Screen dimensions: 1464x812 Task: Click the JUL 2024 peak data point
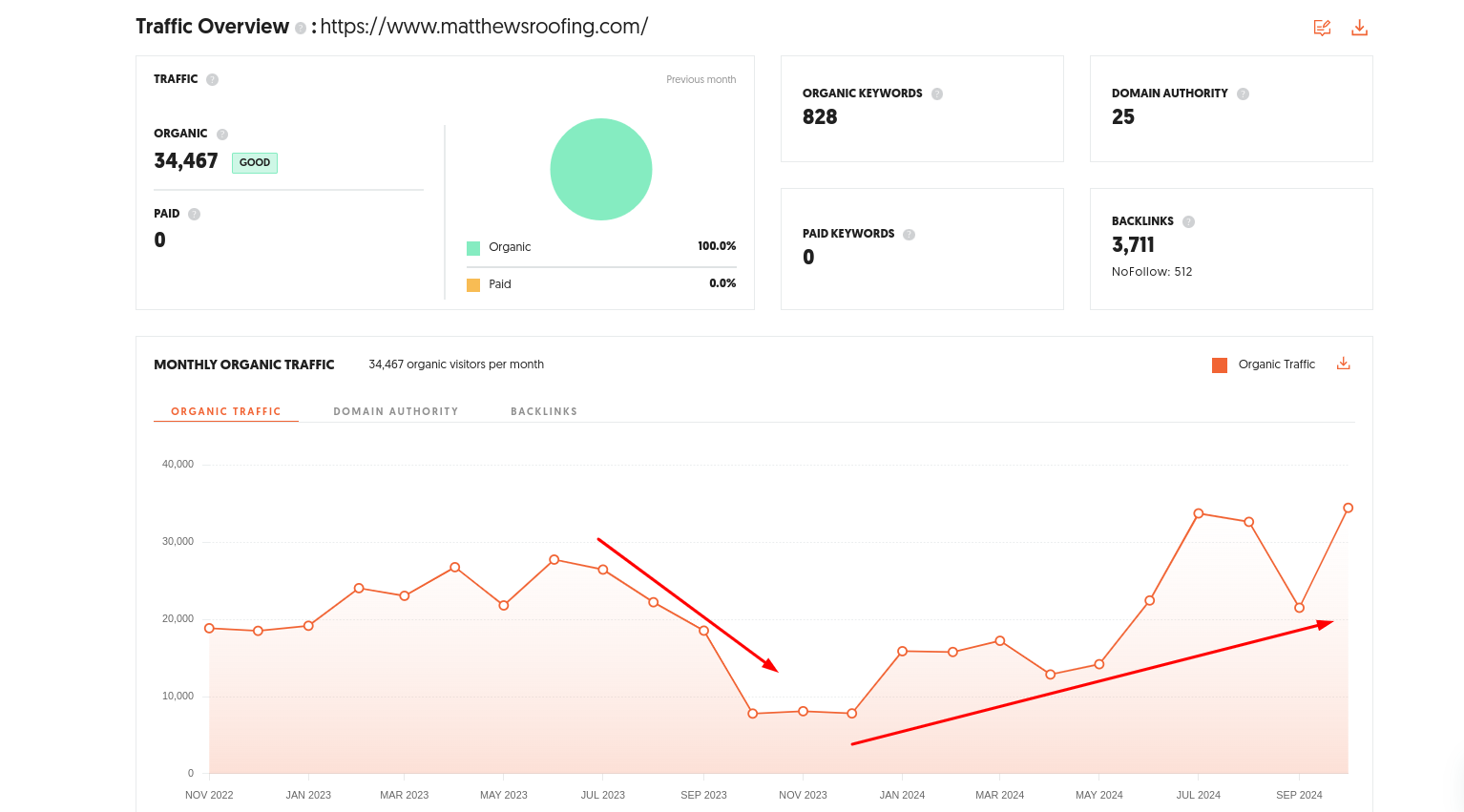pyautogui.click(x=1199, y=513)
